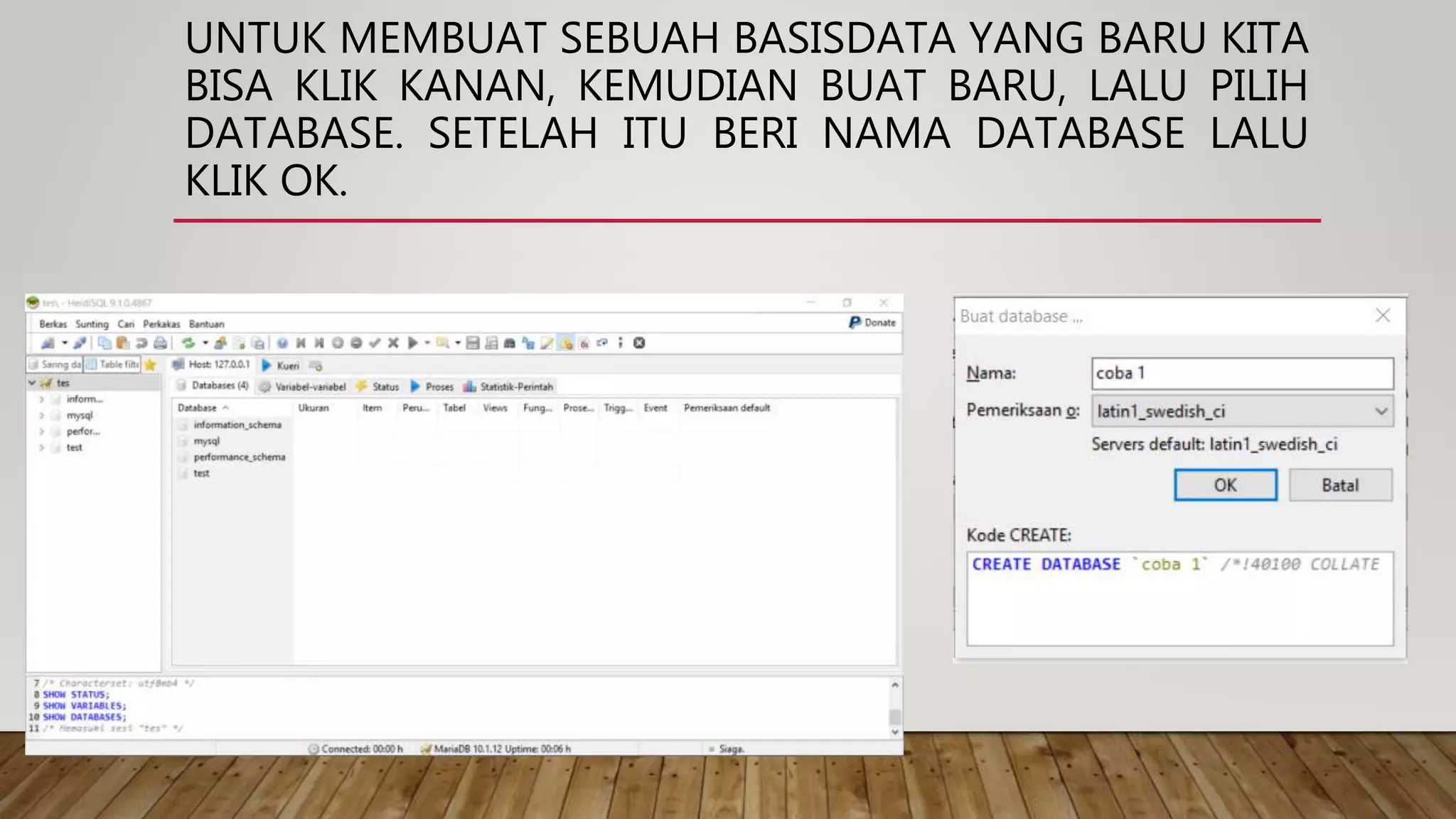
Task: Expand the inform... database in tree
Action: coord(41,400)
